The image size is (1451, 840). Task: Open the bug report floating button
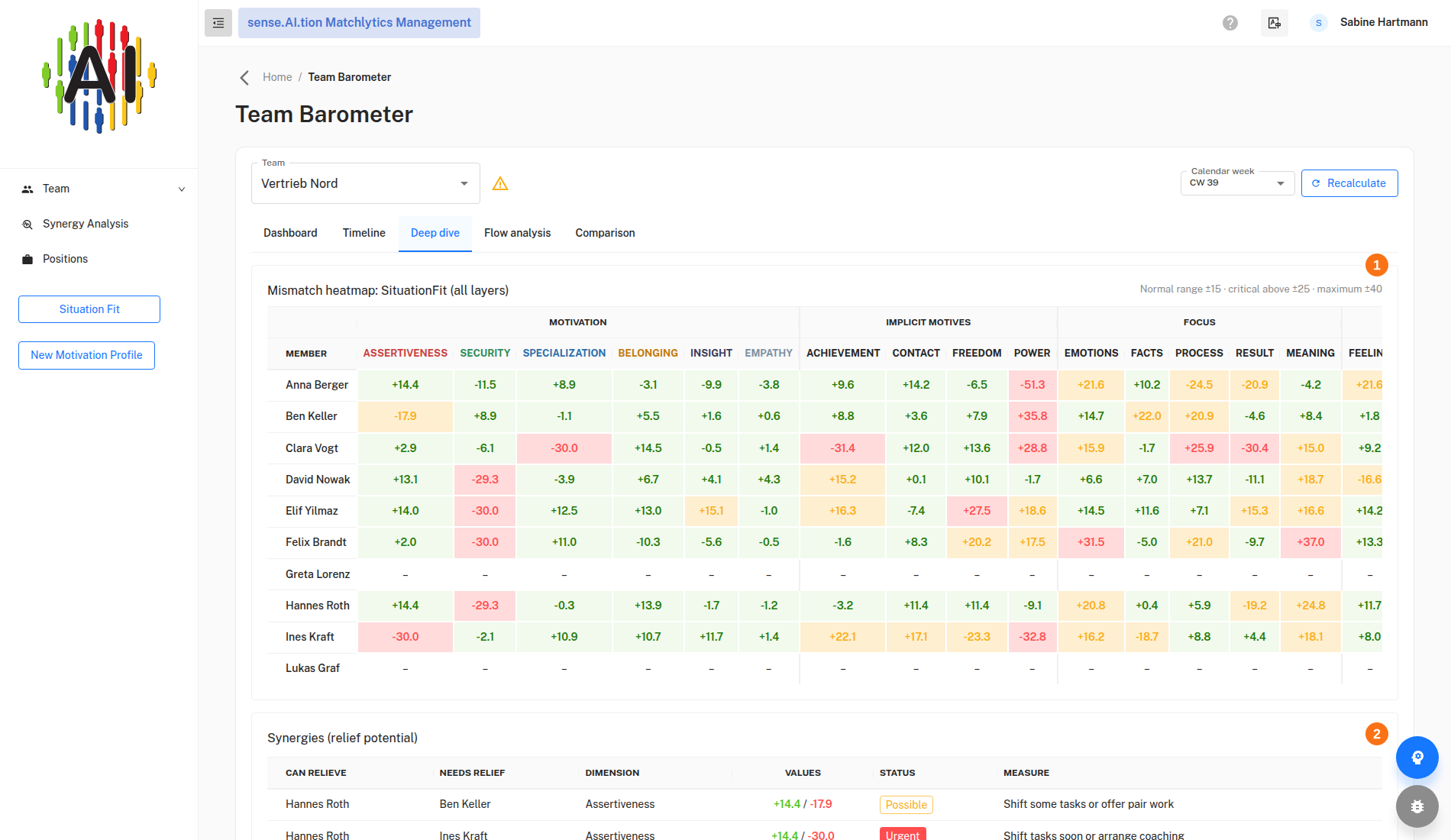coord(1417,806)
